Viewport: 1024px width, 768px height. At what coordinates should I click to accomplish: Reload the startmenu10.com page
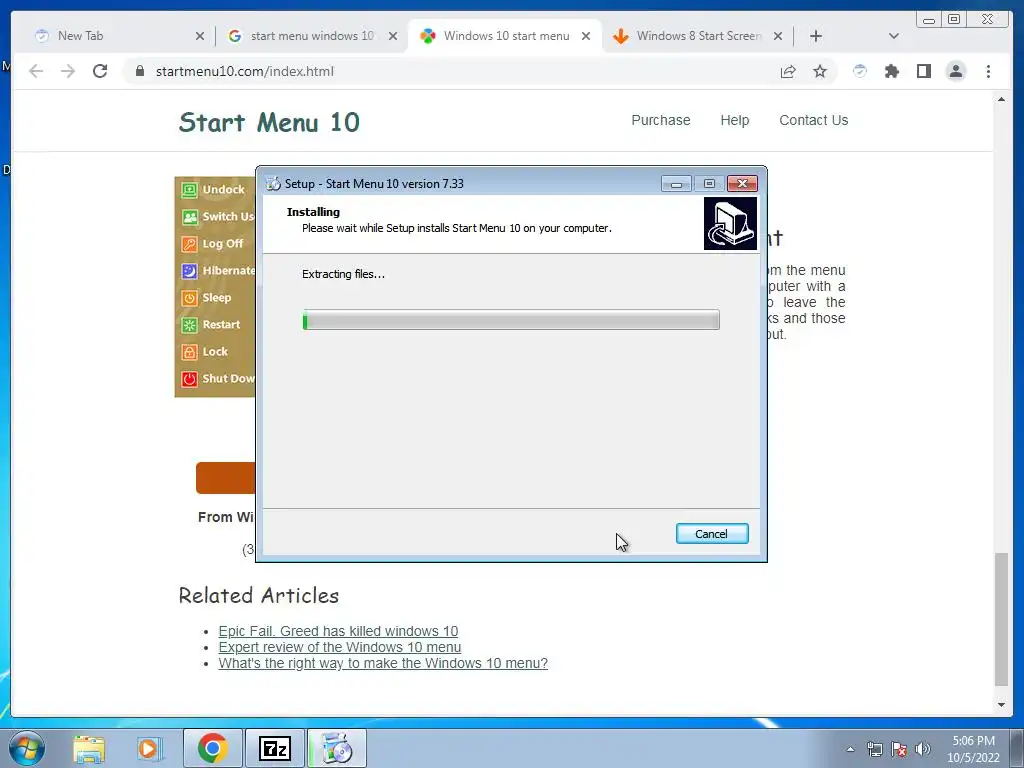click(100, 71)
